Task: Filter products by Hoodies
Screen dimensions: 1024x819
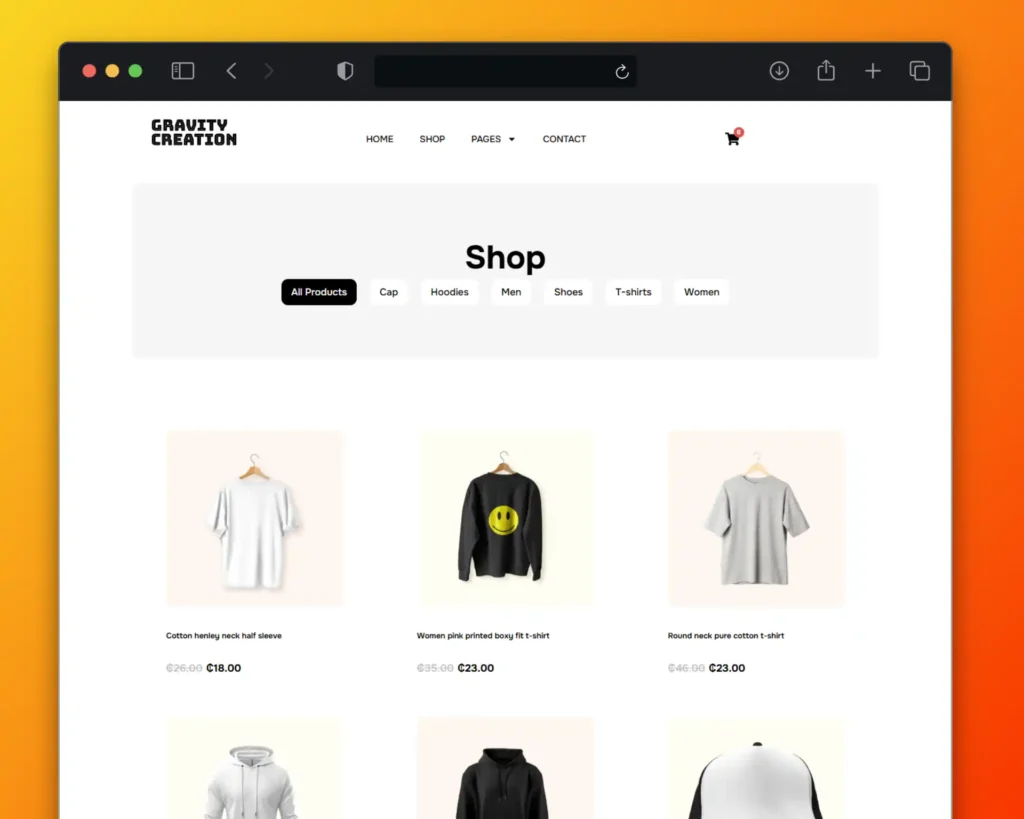Action: [x=449, y=292]
